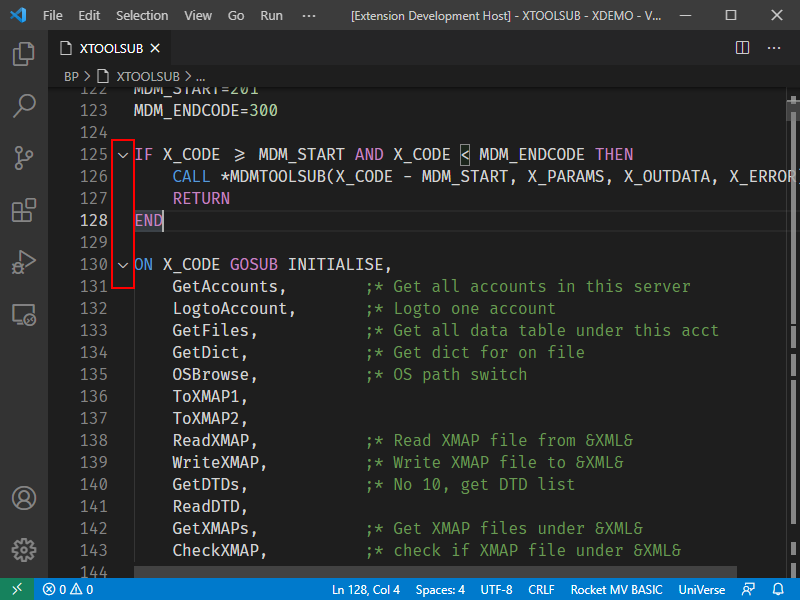The image size is (800, 600).
Task: Open the Extensions view icon
Action: 23,210
